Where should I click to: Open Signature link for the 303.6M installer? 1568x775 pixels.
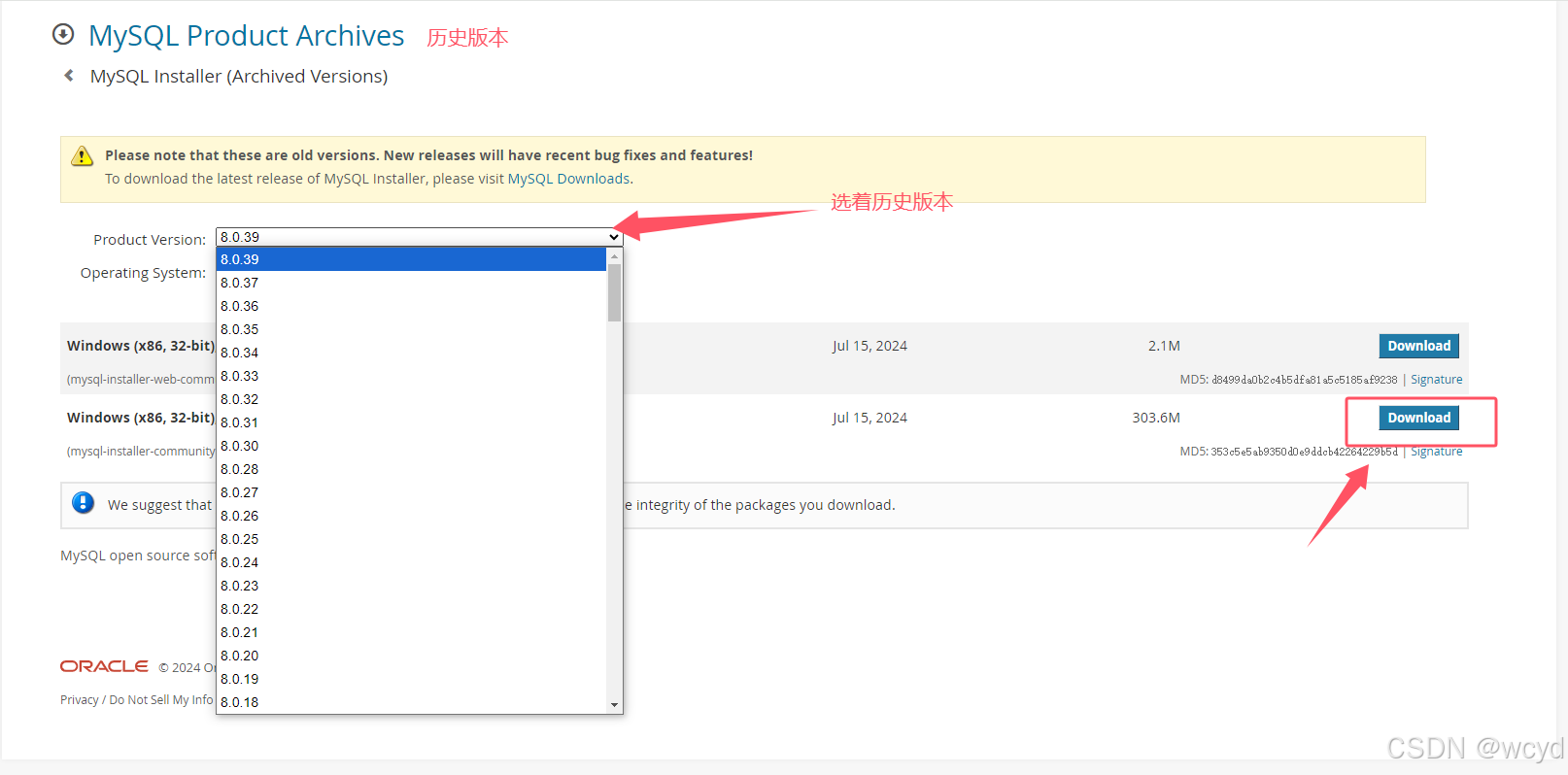(1436, 452)
